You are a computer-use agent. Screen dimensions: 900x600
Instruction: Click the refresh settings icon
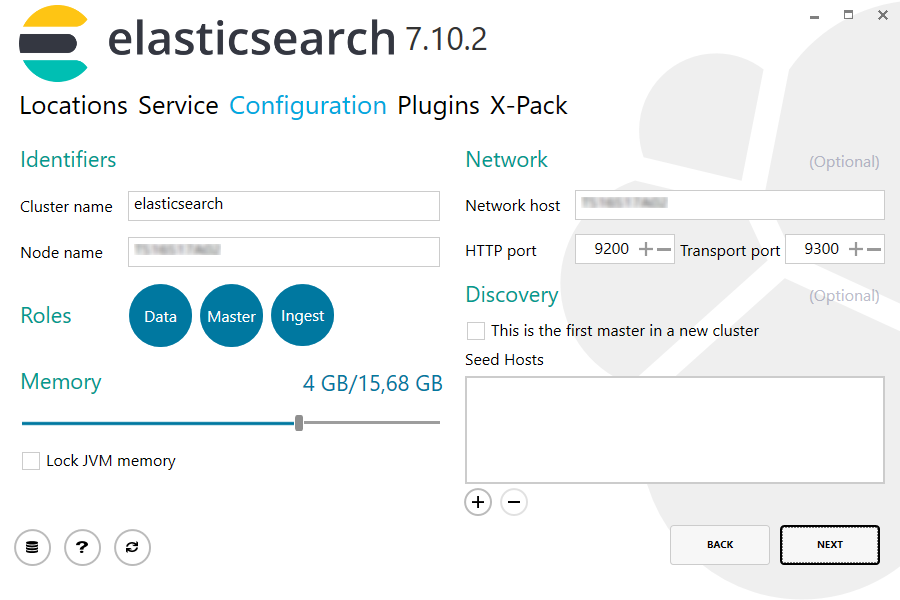(132, 547)
